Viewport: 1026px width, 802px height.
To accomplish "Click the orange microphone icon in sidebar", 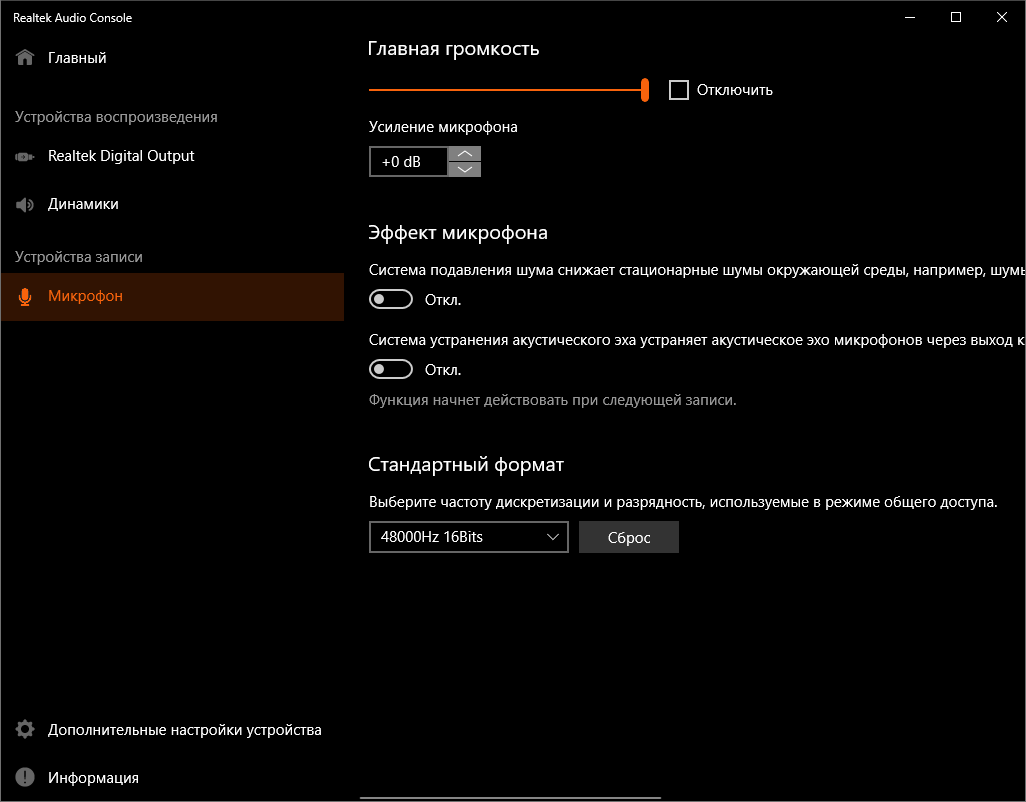I will (x=25, y=297).
